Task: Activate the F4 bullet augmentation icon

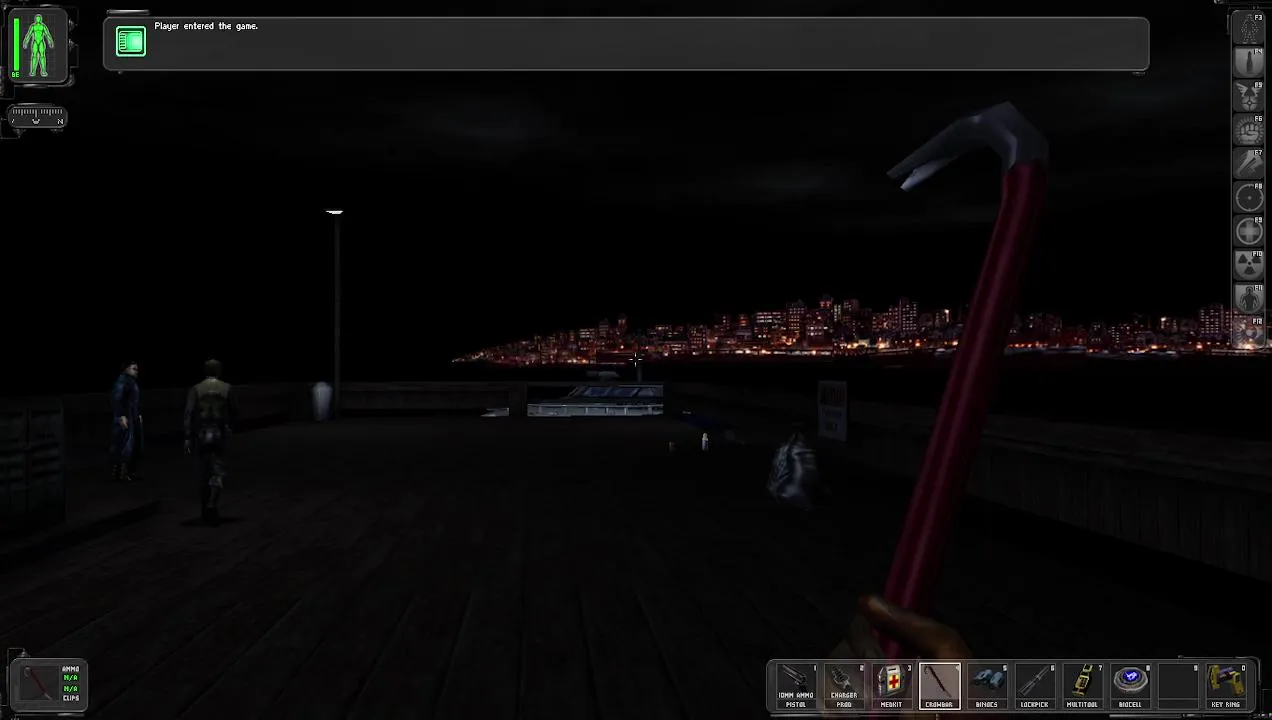Action: [1250, 62]
